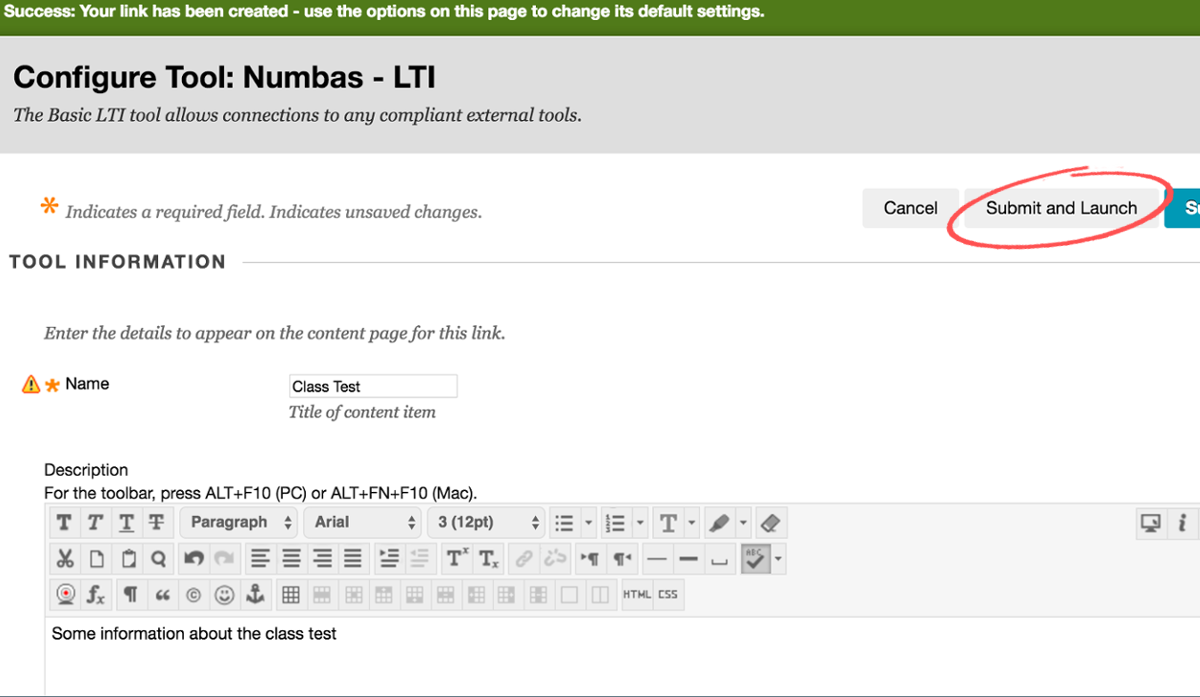The image size is (1200, 697).
Task: Expand the text highlight color picker arrow
Action: [x=743, y=523]
